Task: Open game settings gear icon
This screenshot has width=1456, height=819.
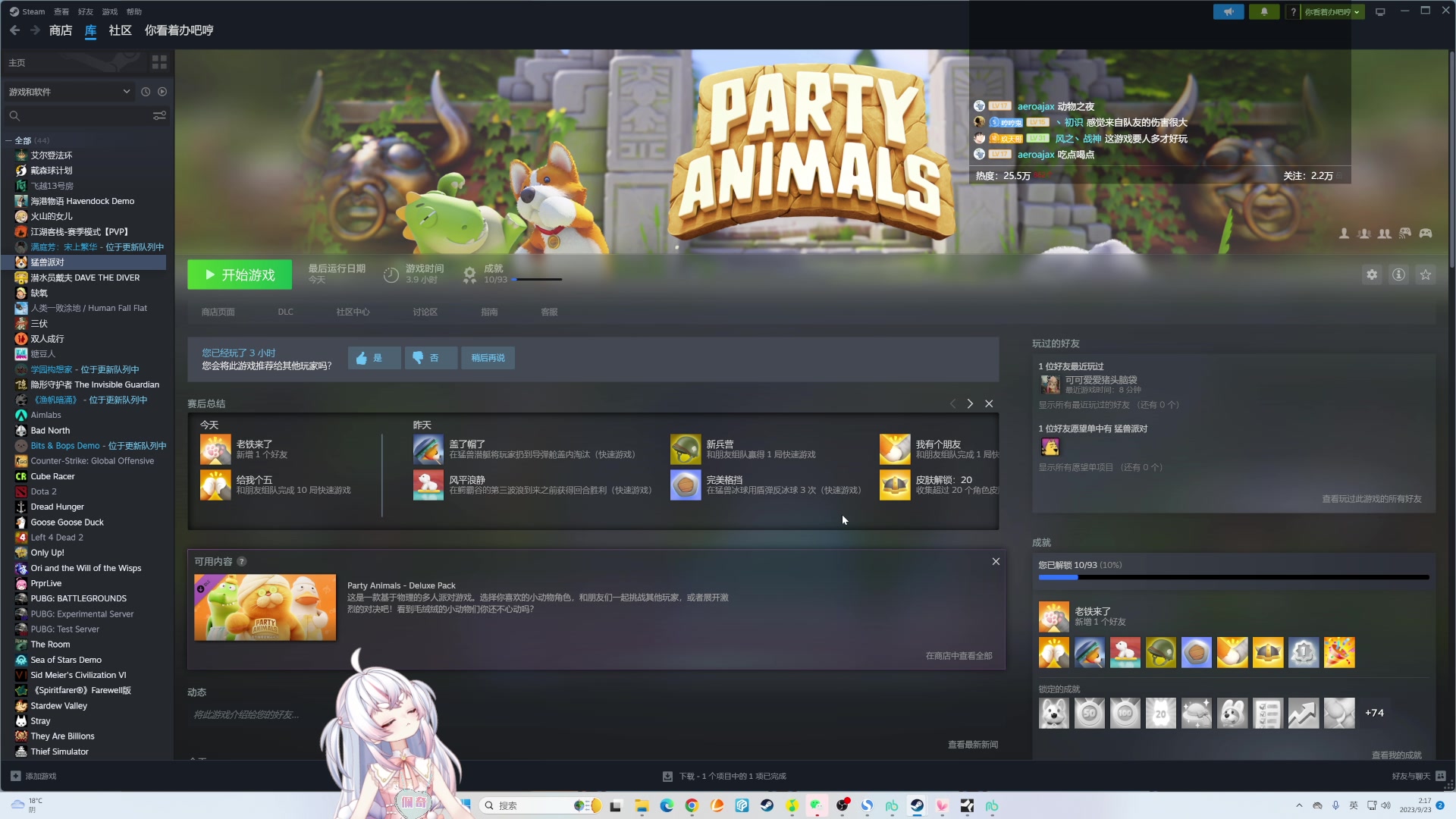Action: pos(1372,275)
